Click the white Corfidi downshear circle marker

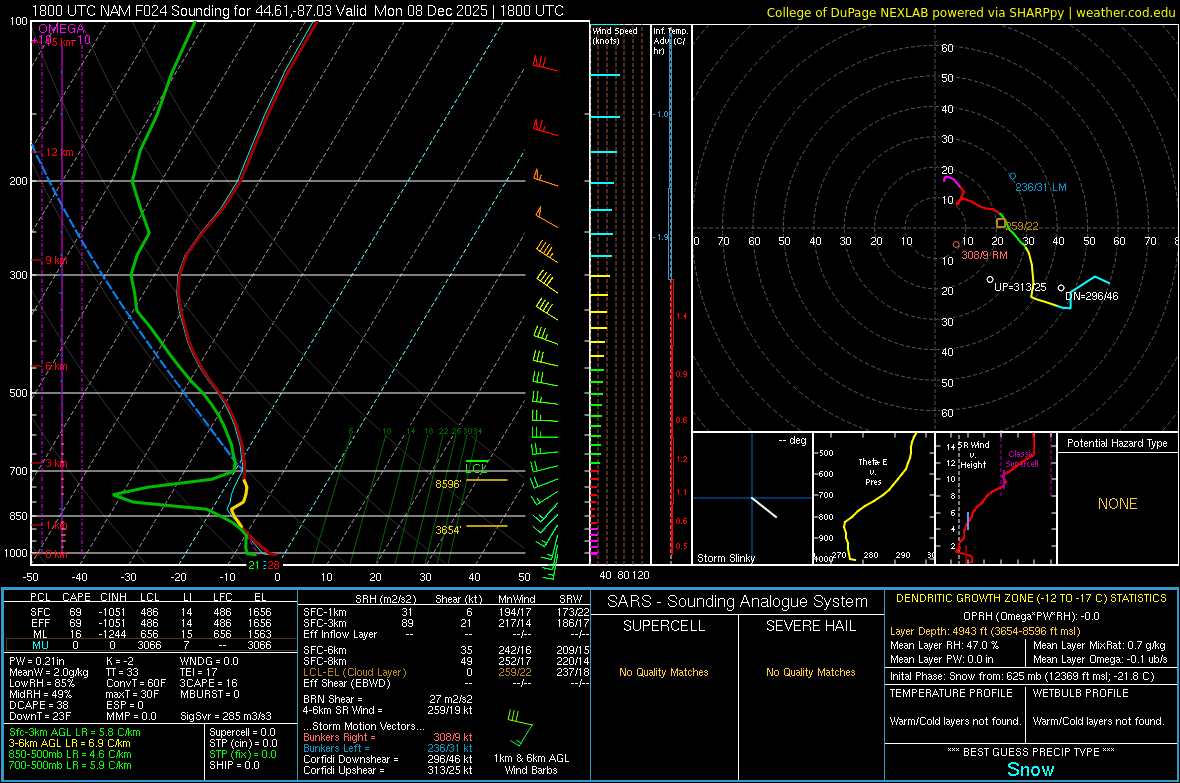(x=1061, y=288)
